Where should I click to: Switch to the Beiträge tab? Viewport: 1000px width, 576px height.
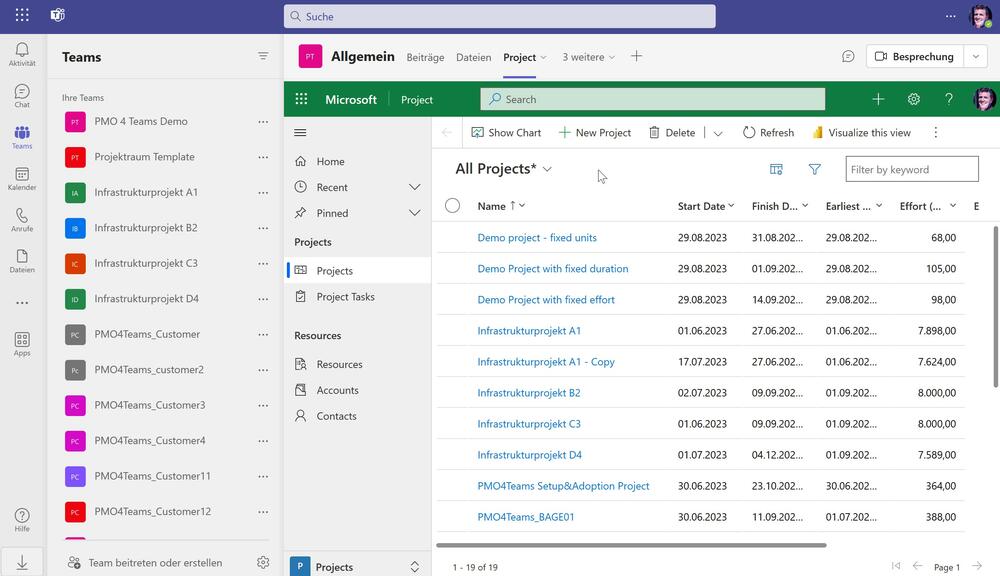425,57
